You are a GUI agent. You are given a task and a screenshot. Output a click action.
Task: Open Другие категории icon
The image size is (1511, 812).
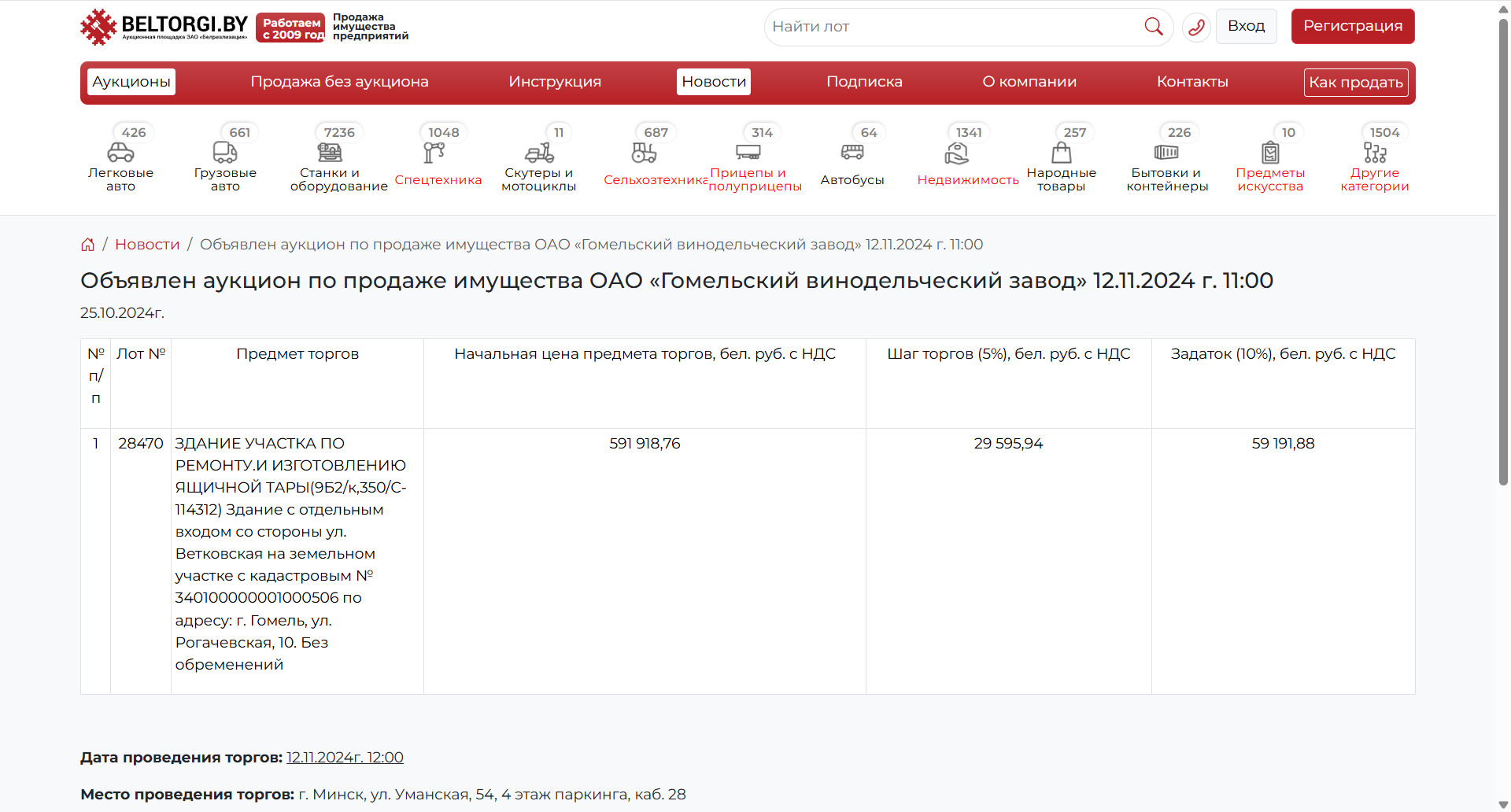1375,152
